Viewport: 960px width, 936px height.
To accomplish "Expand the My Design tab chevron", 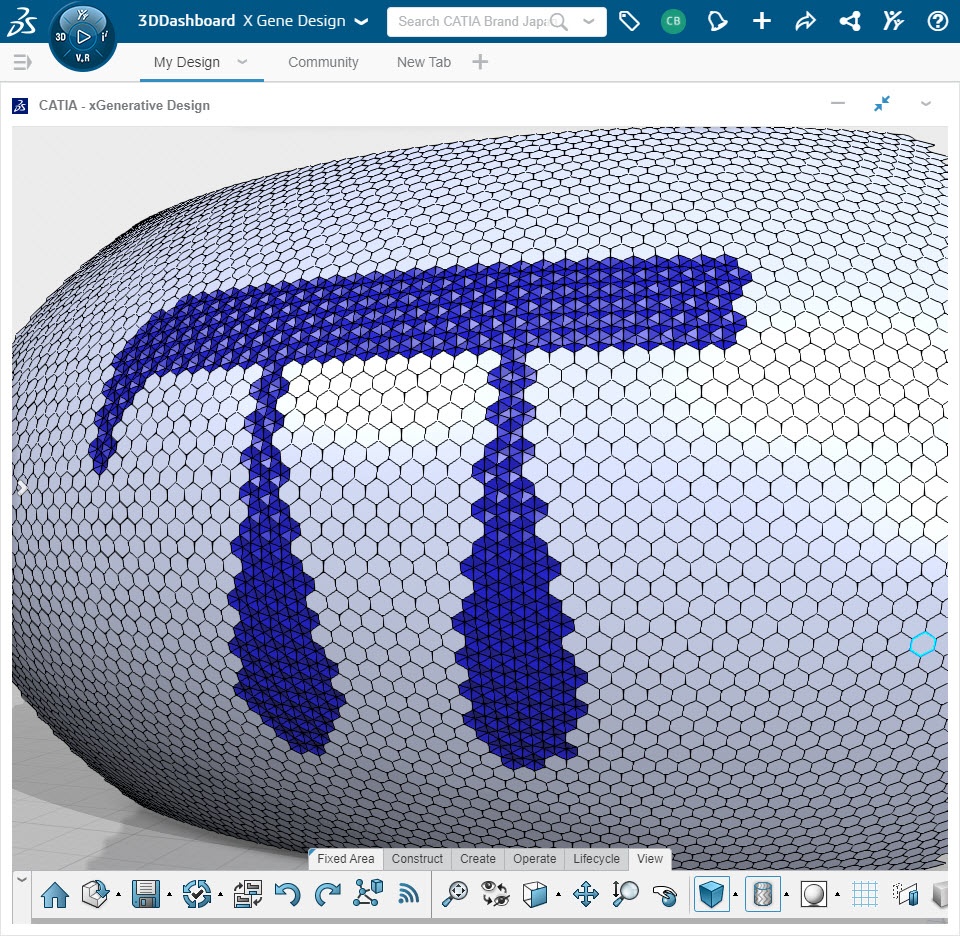I will click(242, 62).
